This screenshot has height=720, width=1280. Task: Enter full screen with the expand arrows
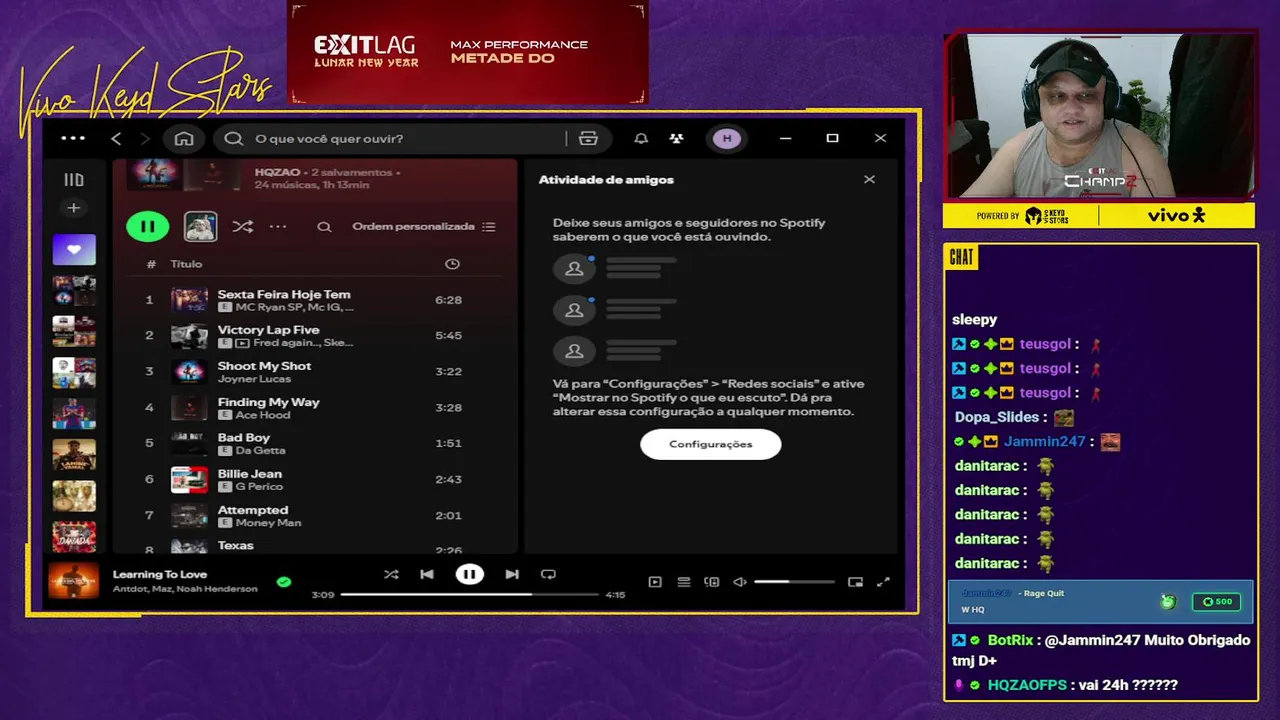(883, 581)
